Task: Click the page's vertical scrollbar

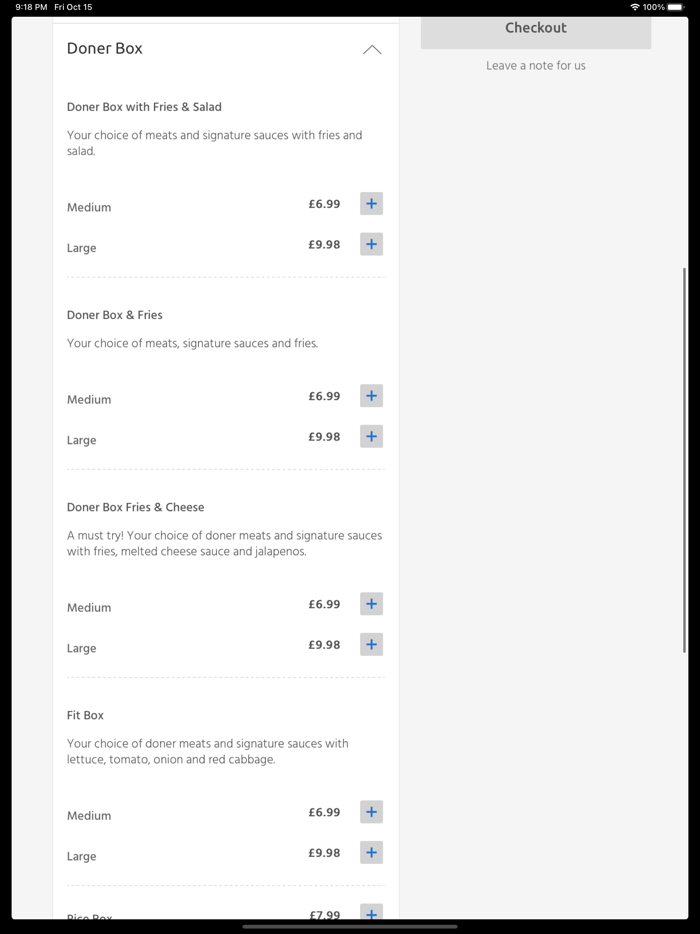Action: (685, 460)
